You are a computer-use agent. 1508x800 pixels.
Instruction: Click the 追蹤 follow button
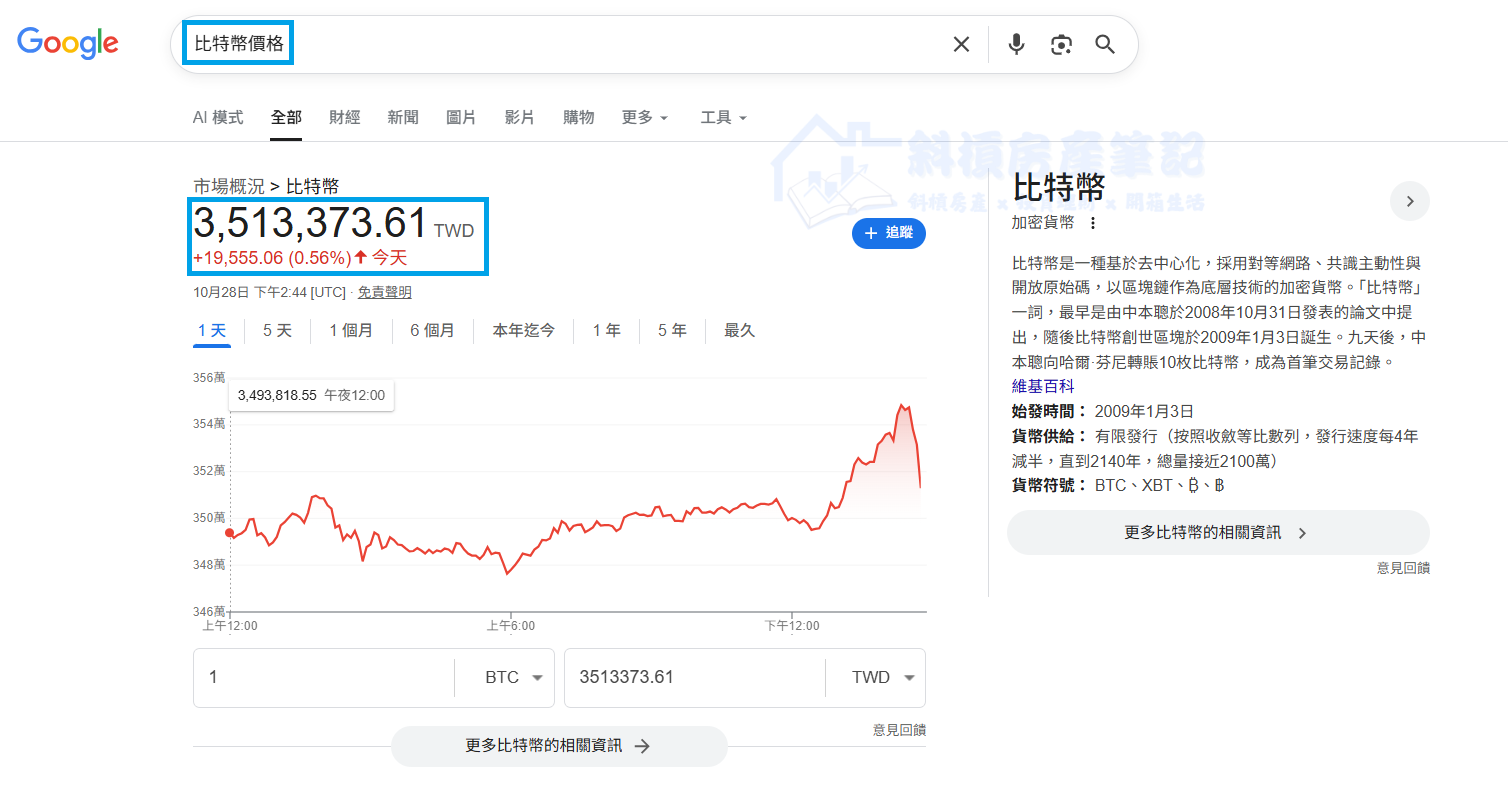[x=888, y=233]
